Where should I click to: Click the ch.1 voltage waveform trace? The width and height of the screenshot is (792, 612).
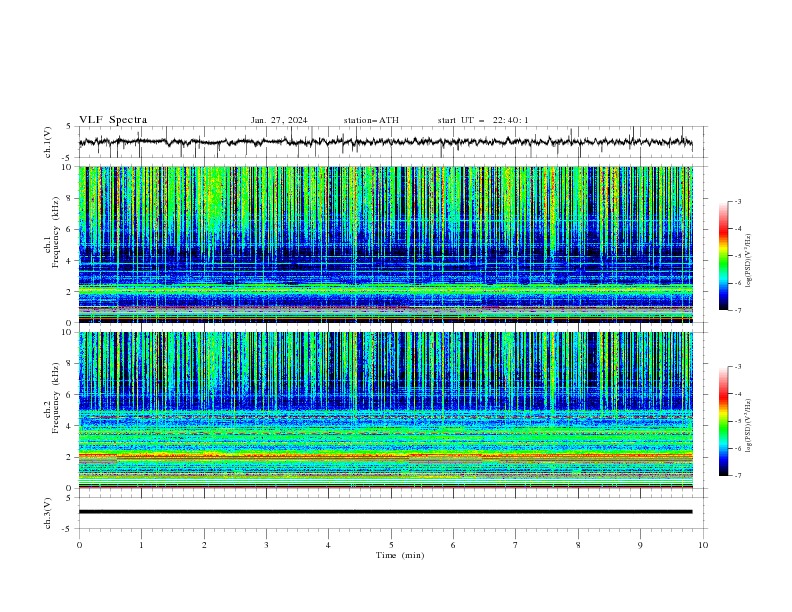(x=385, y=142)
